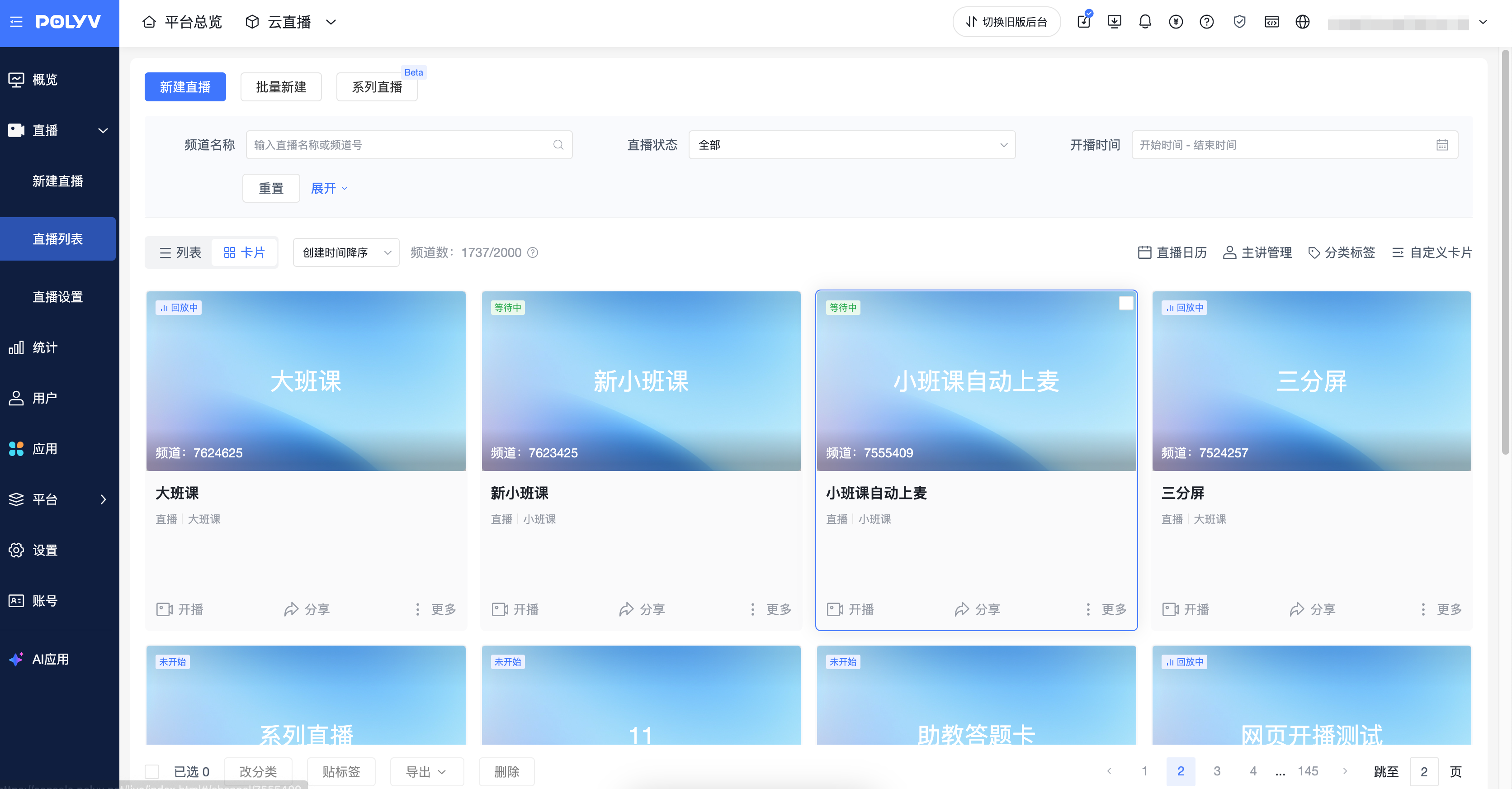Open the 三分屏 card thumbnail

(1311, 380)
